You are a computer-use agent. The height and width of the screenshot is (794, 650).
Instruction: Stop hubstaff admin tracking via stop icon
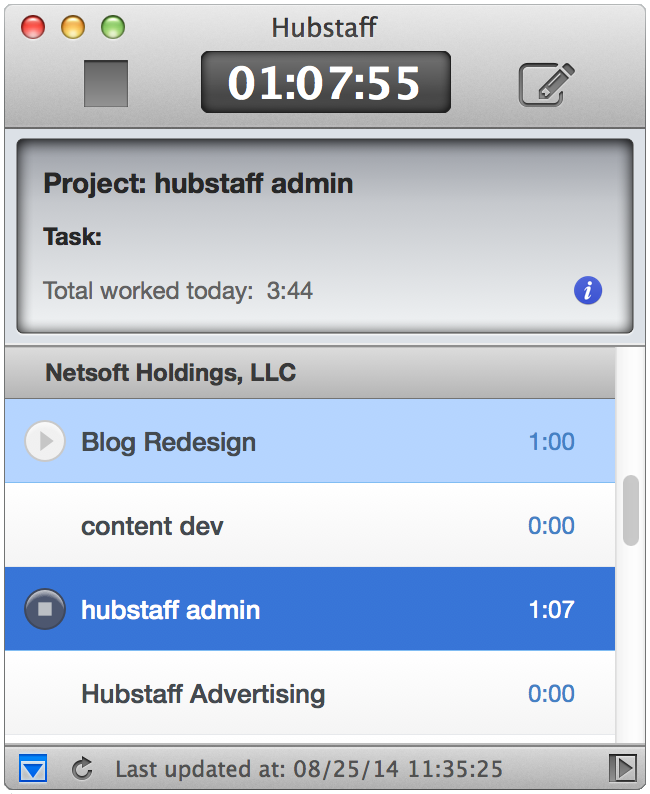45,609
